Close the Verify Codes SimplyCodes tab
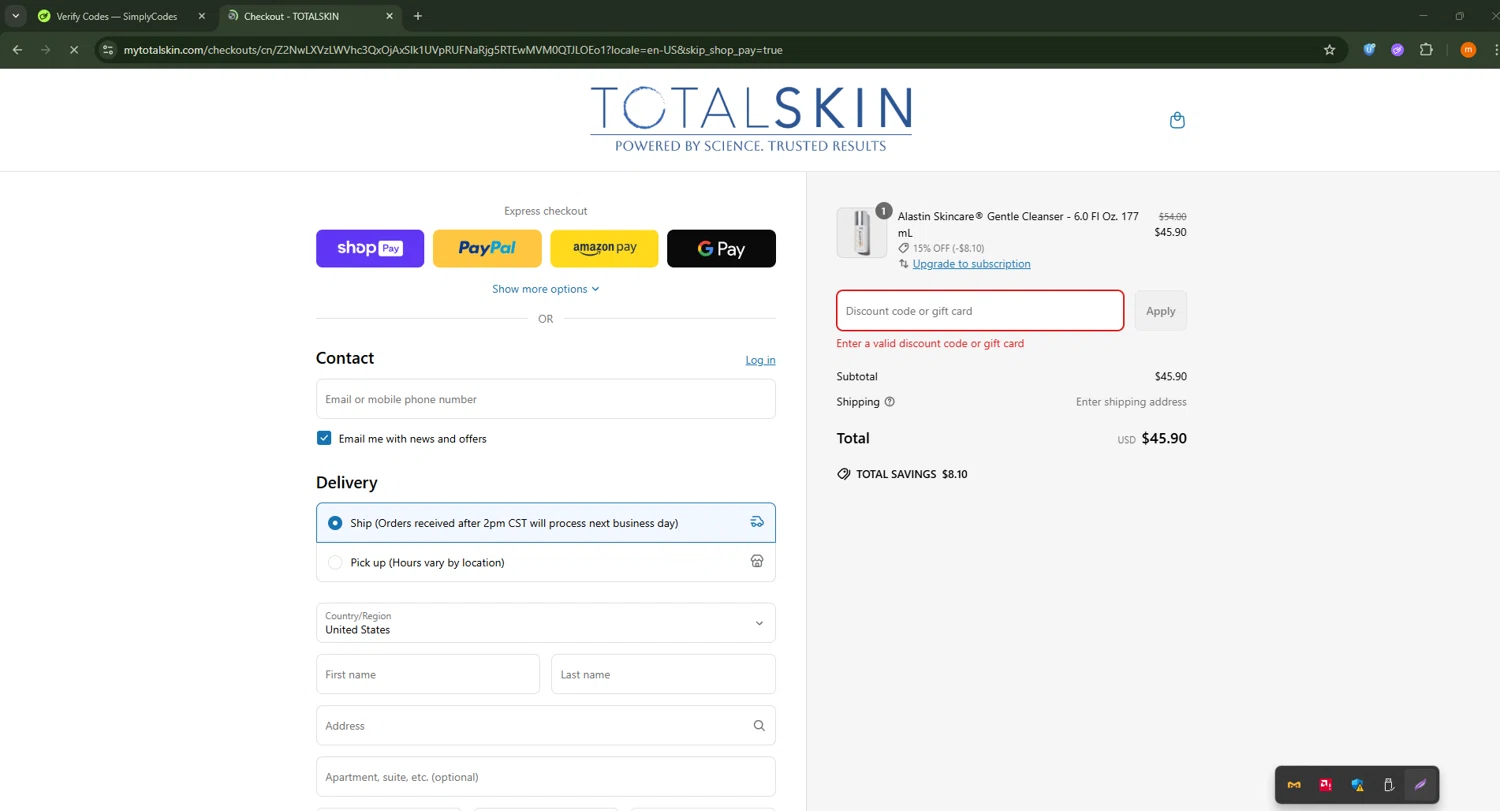This screenshot has width=1500, height=811. pos(201,16)
